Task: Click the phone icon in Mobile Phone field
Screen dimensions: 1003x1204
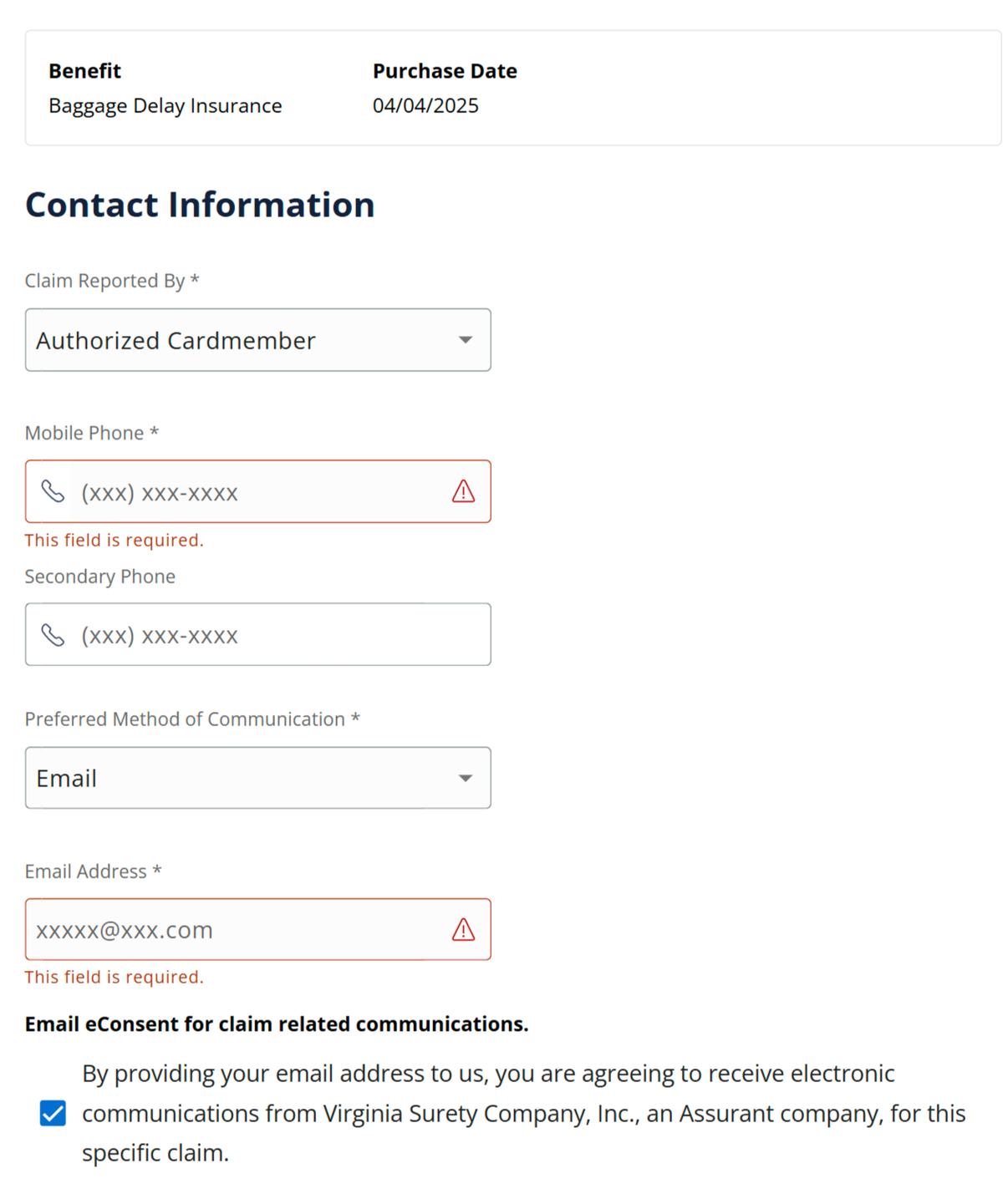Action: coord(53,491)
